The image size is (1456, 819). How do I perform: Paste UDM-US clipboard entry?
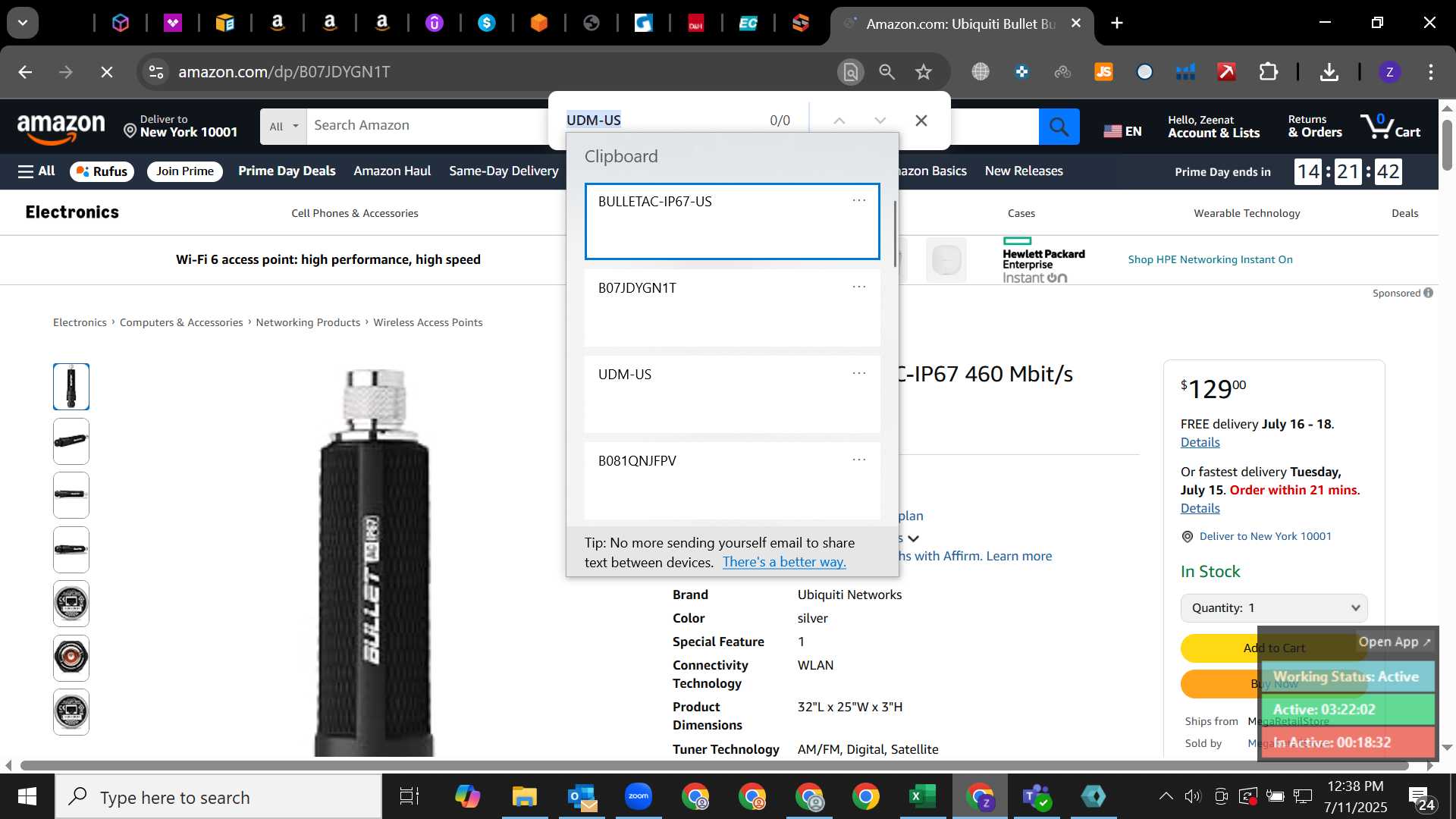tap(732, 394)
